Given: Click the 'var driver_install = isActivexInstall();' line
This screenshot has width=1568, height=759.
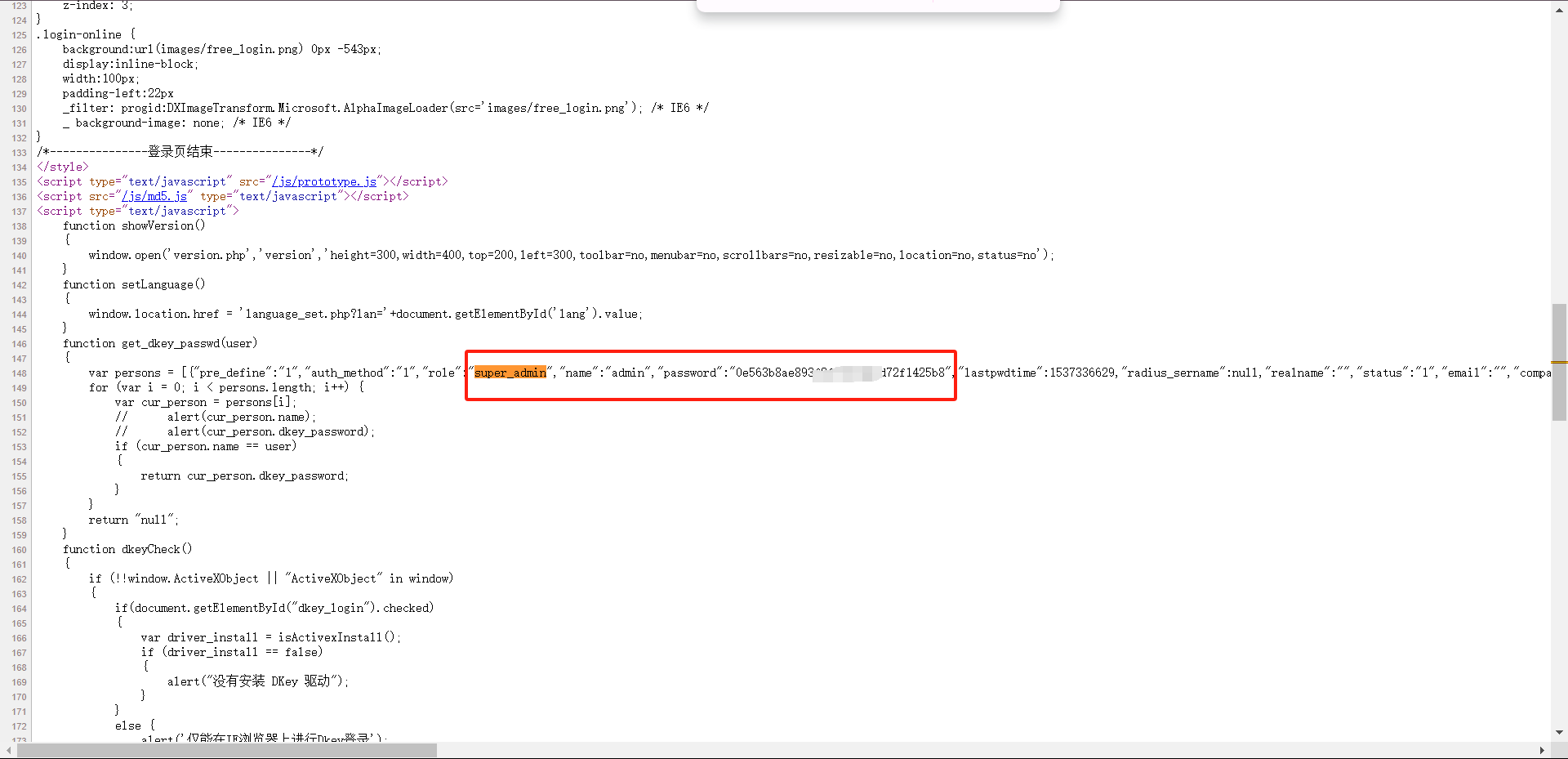Looking at the screenshot, I should click(x=271, y=637).
